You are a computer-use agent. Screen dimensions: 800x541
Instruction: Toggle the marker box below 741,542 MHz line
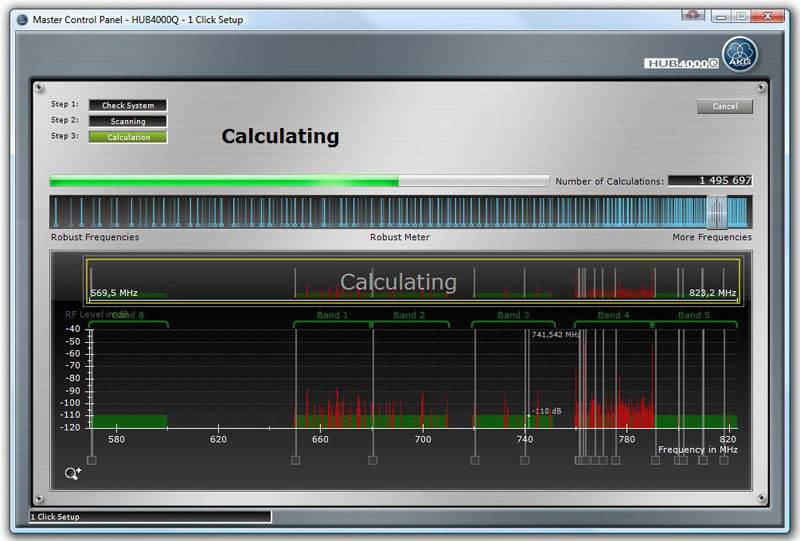point(525,460)
